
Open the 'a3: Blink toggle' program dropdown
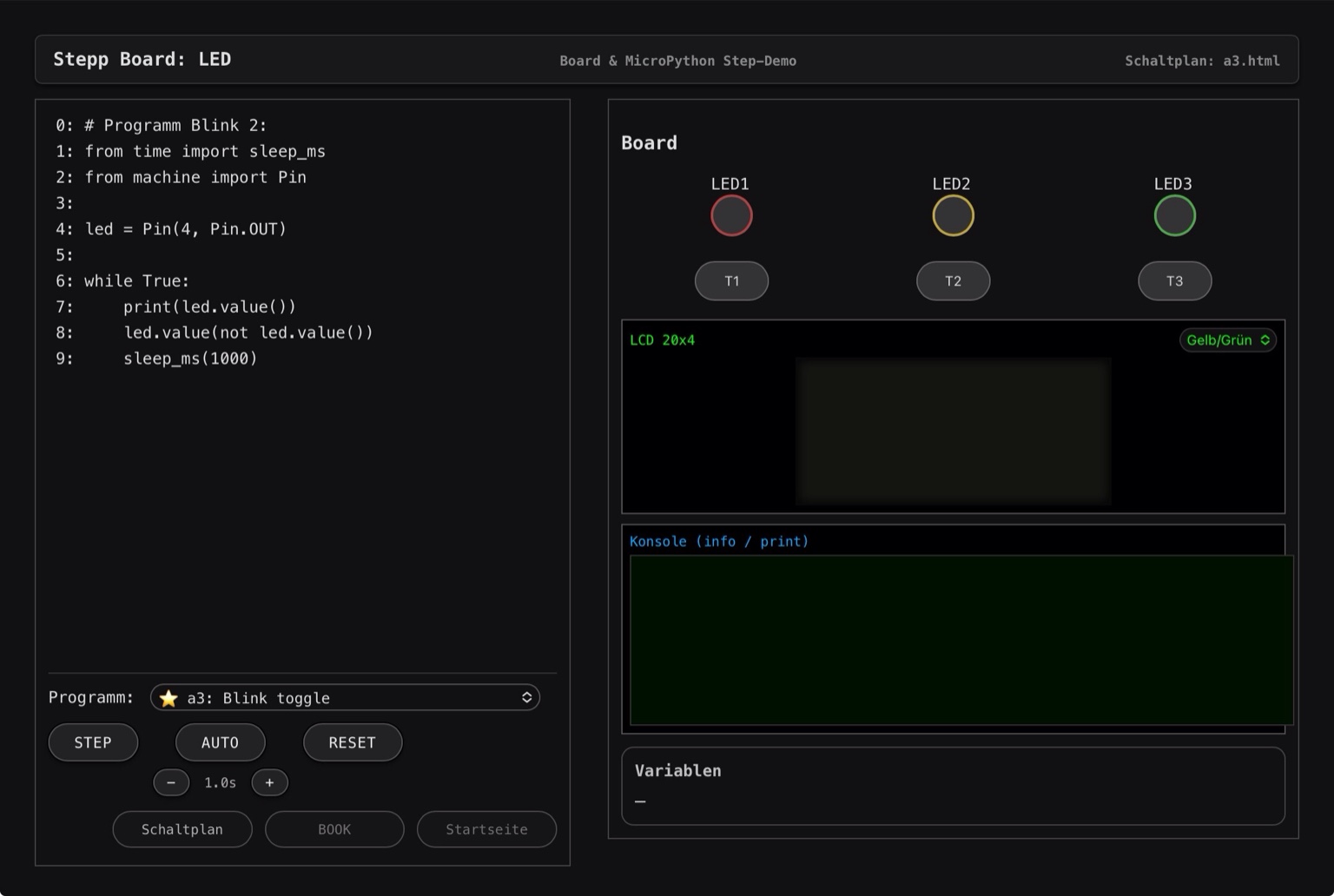click(345, 697)
